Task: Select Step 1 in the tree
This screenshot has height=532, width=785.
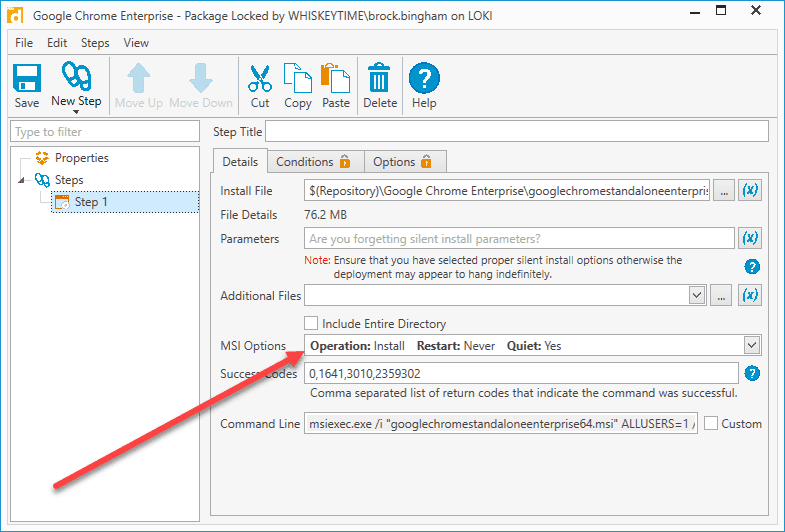Action: 125,202
